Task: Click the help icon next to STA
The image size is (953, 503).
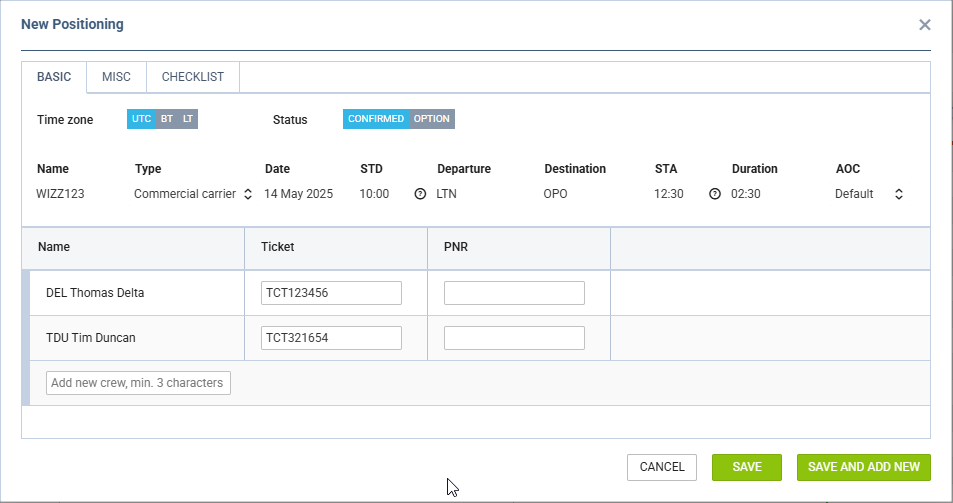Action: click(715, 194)
